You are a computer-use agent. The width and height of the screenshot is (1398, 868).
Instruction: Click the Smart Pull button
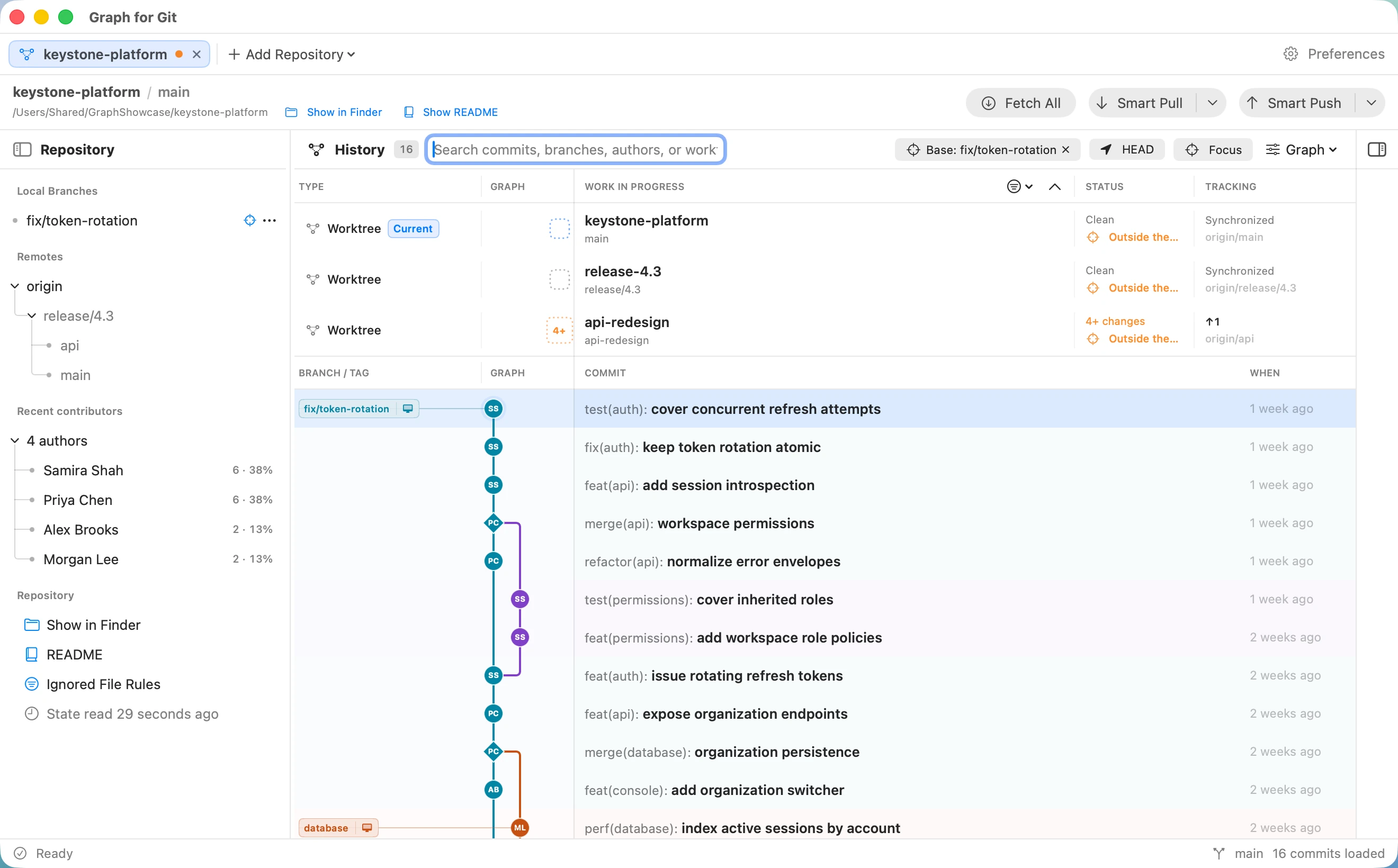coord(1142,103)
